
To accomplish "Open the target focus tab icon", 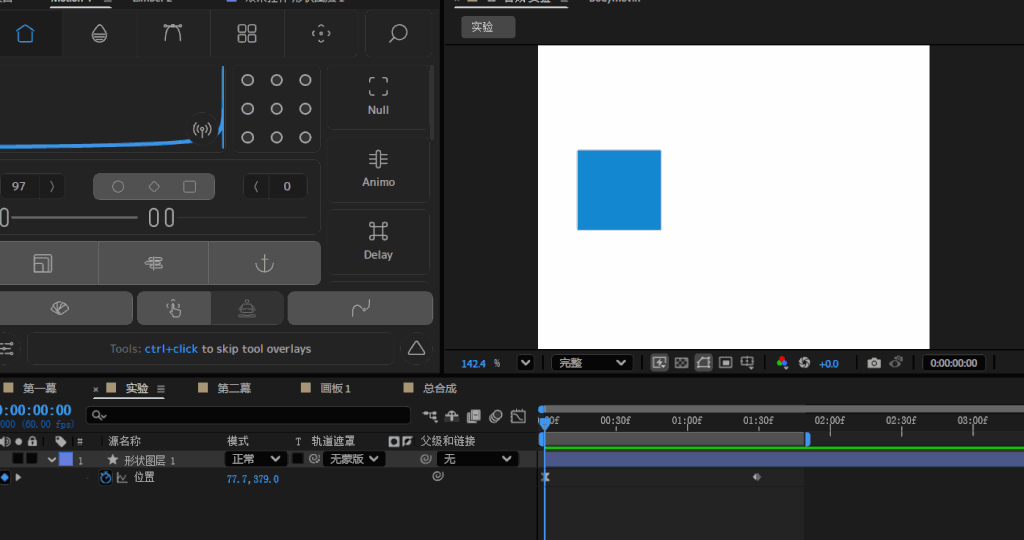I will click(321, 33).
